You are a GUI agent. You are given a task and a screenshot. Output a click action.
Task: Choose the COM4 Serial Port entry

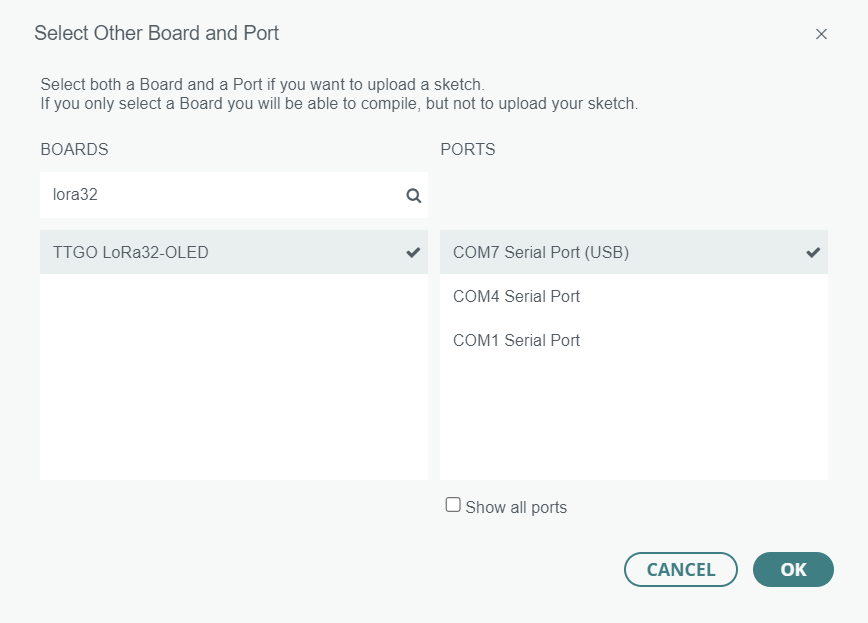coord(516,297)
